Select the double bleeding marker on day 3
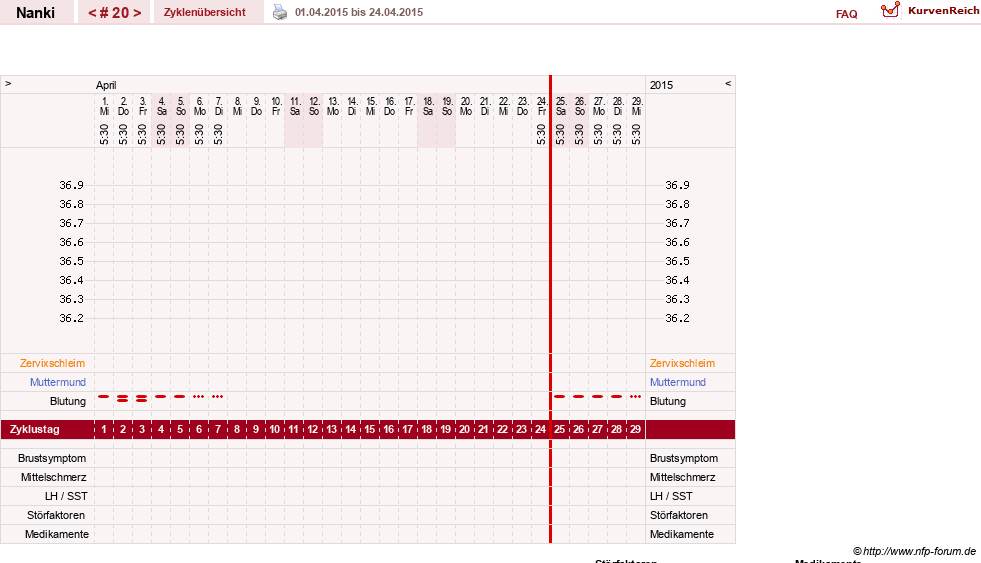The width and height of the screenshot is (981, 563). click(x=142, y=398)
